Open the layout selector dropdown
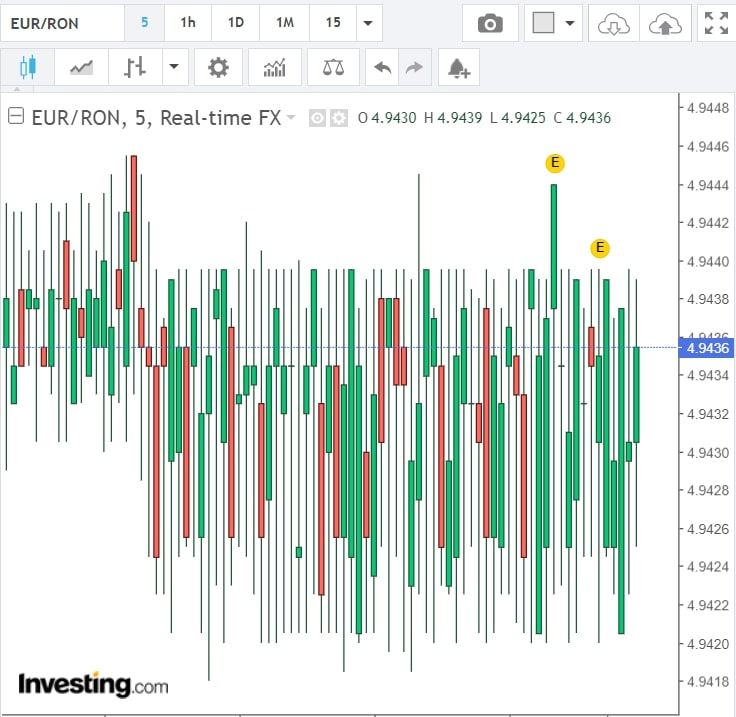736x717 pixels. point(554,23)
